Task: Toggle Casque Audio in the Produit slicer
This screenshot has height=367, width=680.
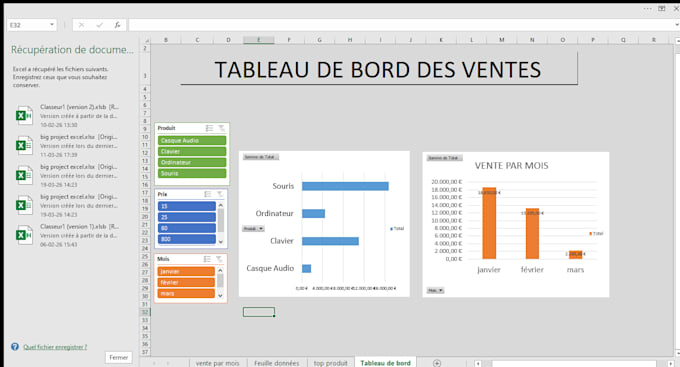Action: click(192, 141)
